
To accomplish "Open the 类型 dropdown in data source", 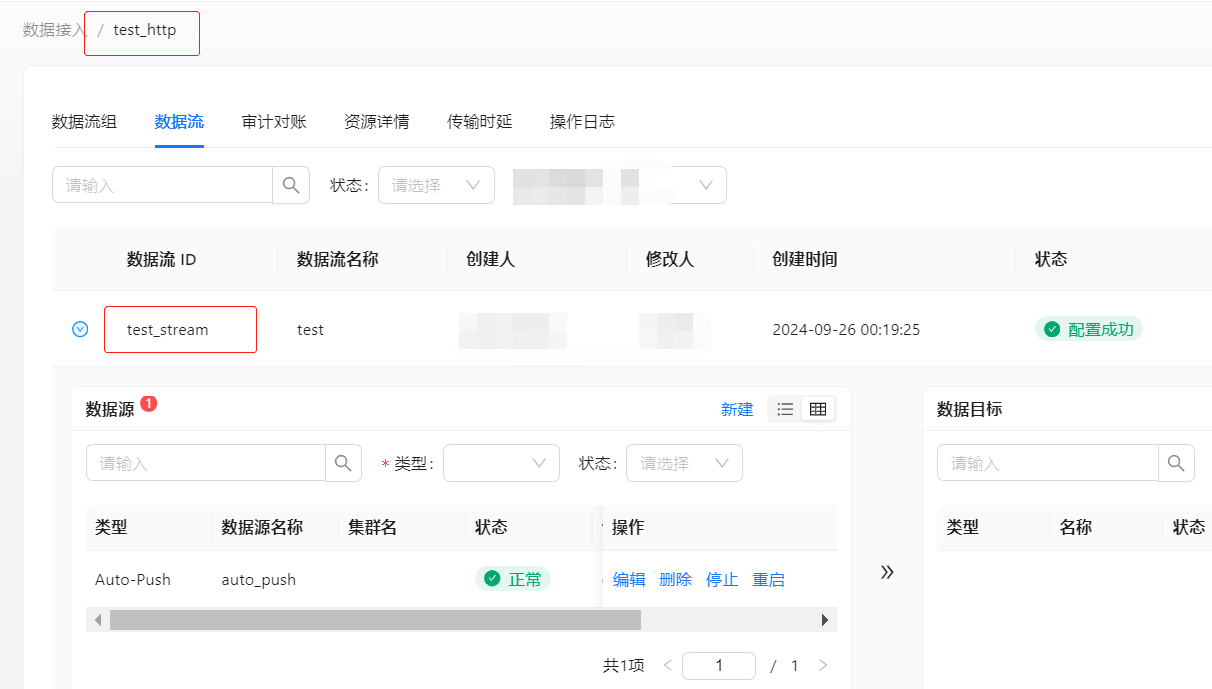I will [501, 463].
